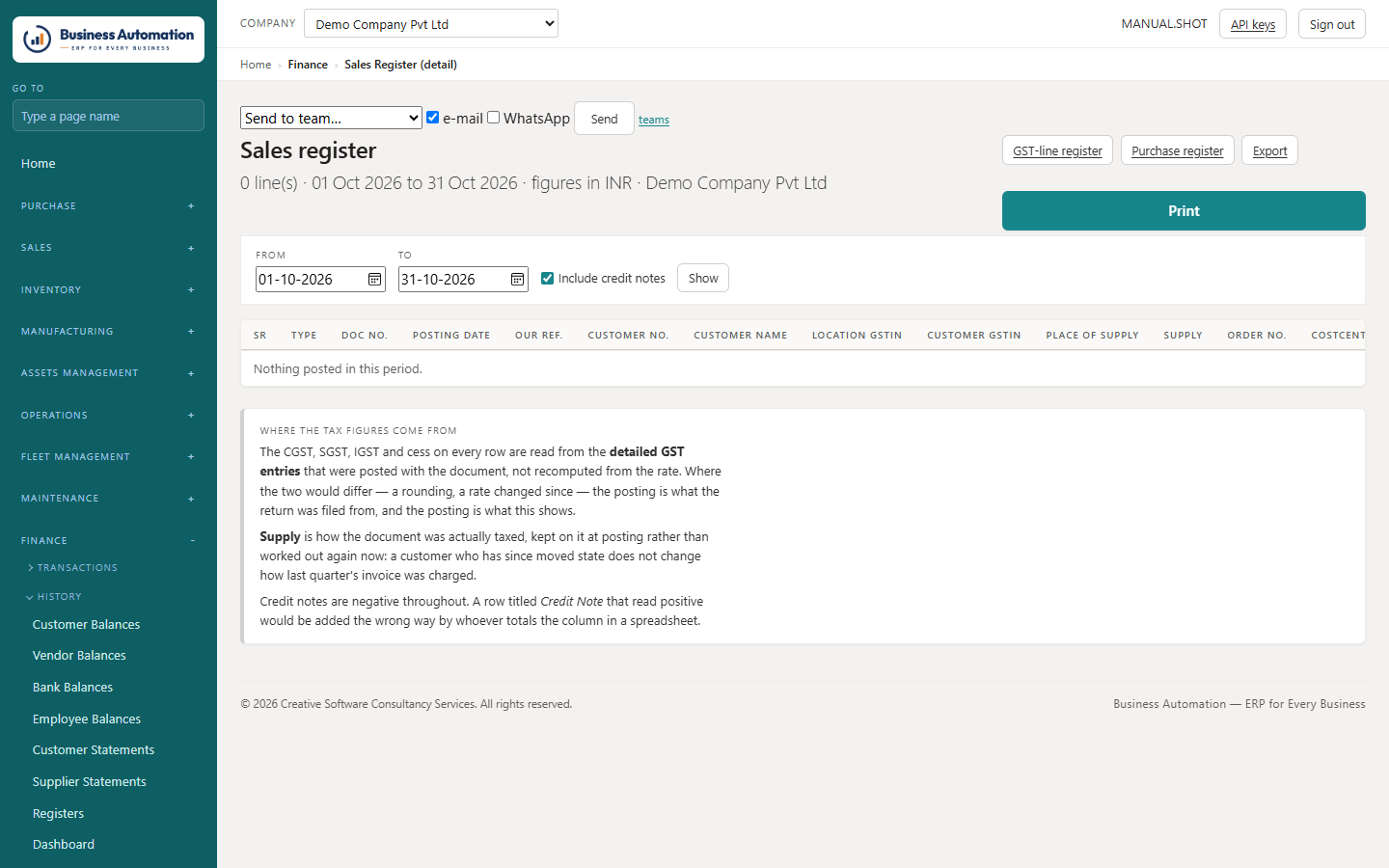Screen dimensions: 1389x868
Task: Uncheck Include credit notes
Action: pyautogui.click(x=548, y=279)
